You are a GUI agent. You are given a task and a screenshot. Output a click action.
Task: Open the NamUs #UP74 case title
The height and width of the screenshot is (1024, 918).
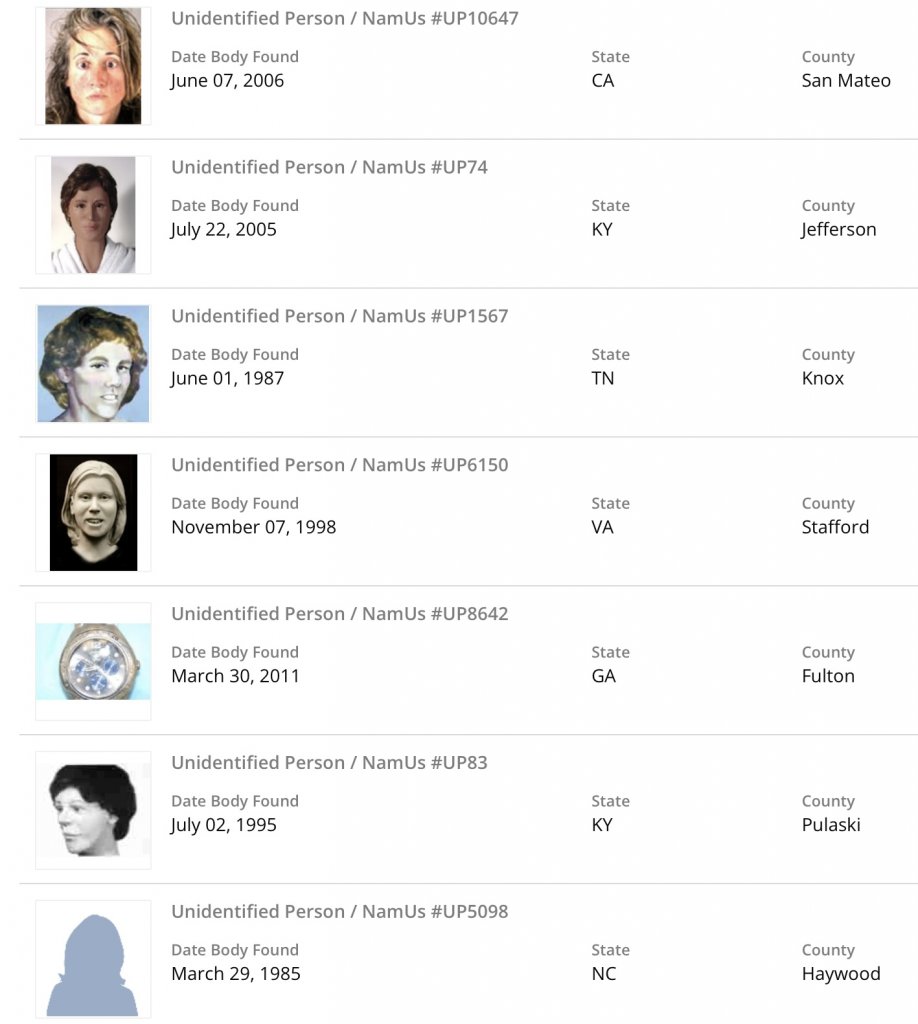pos(329,167)
